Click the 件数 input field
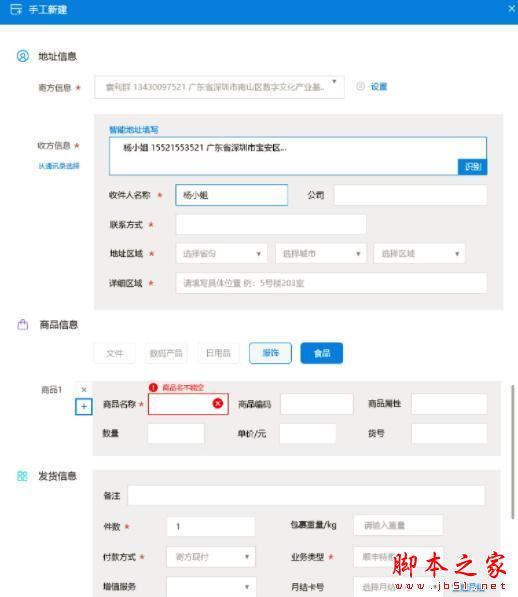 pyautogui.click(x=211, y=527)
